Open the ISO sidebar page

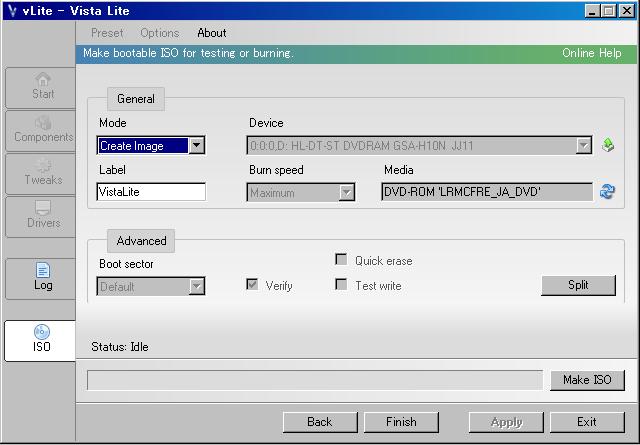click(x=40, y=340)
